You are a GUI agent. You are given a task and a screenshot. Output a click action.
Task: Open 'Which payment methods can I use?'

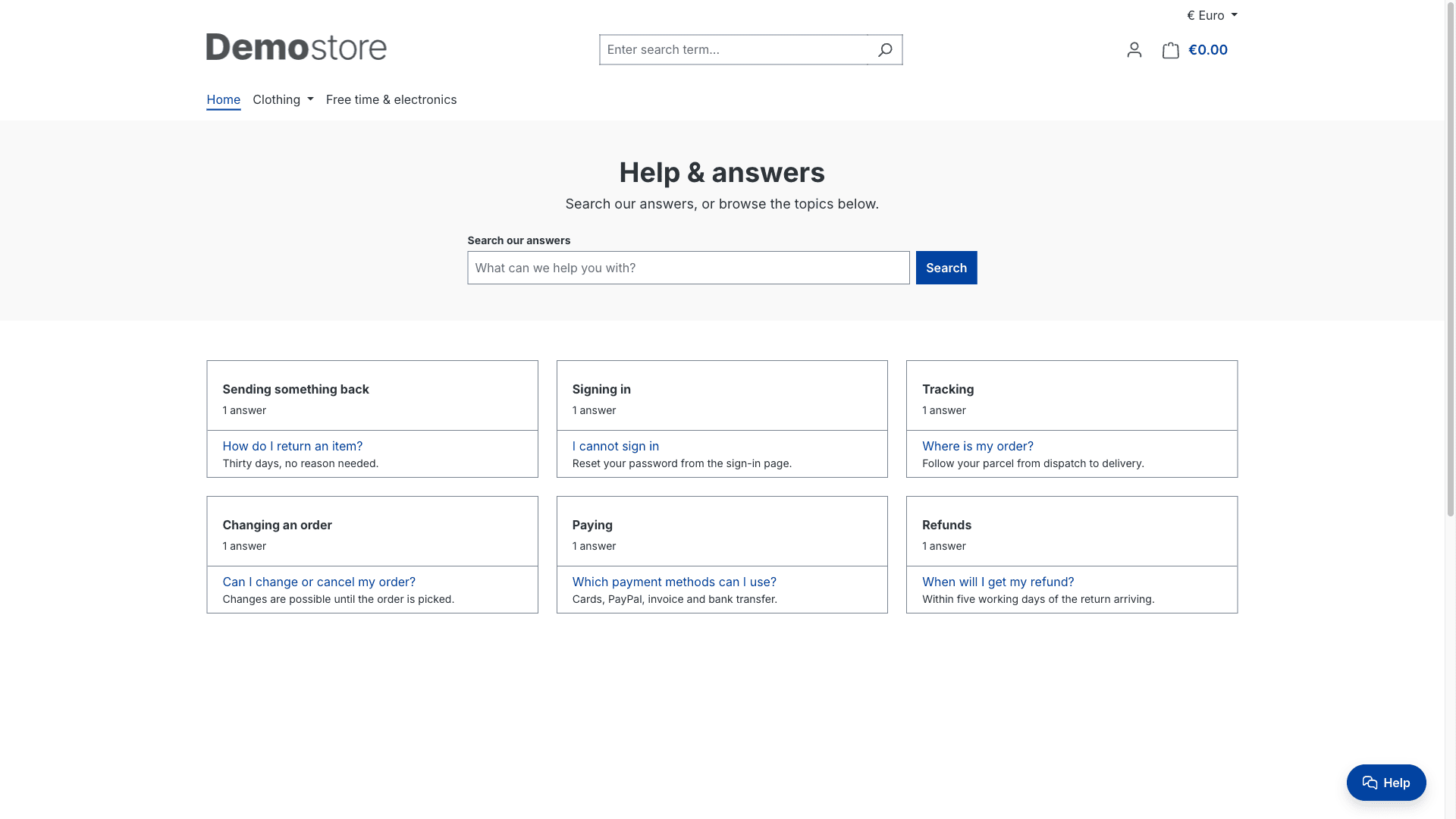click(x=674, y=582)
